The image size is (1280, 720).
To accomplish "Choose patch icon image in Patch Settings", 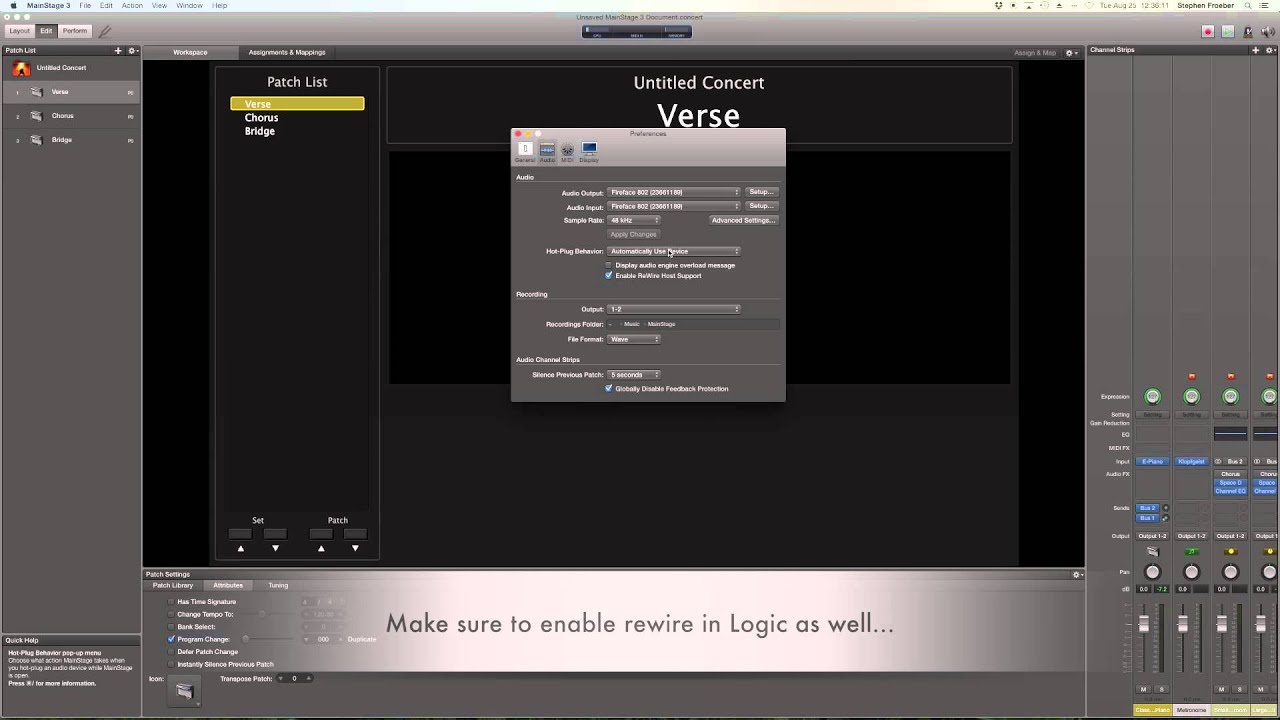I will [x=185, y=690].
